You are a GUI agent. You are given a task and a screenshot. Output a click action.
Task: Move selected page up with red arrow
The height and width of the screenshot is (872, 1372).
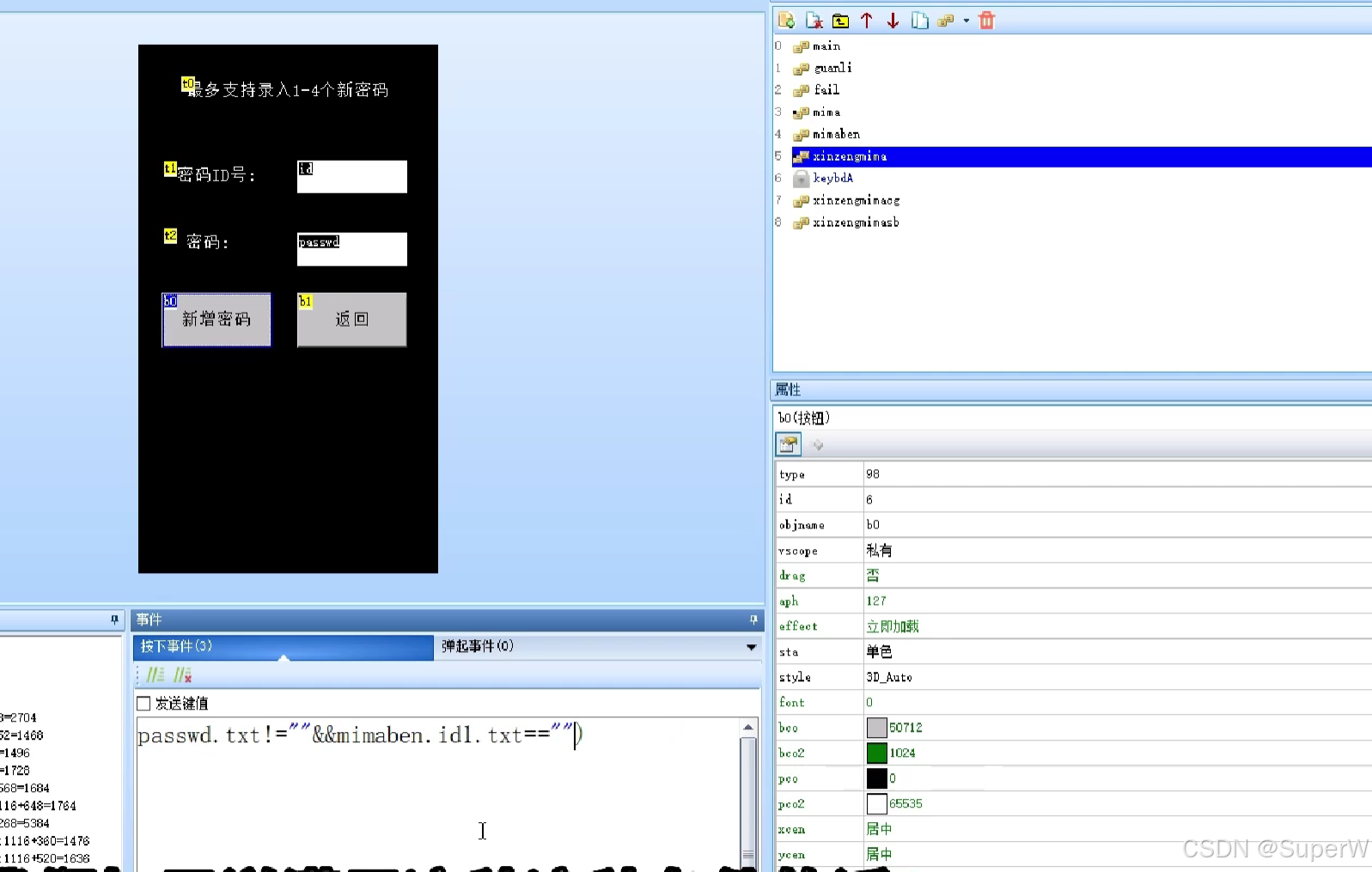pos(867,21)
